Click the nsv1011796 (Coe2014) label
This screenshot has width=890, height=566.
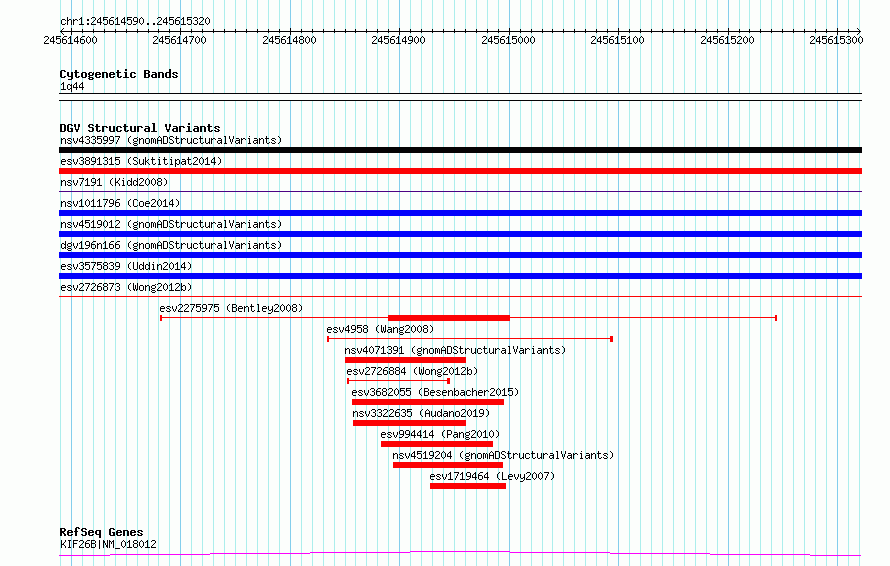coord(120,203)
